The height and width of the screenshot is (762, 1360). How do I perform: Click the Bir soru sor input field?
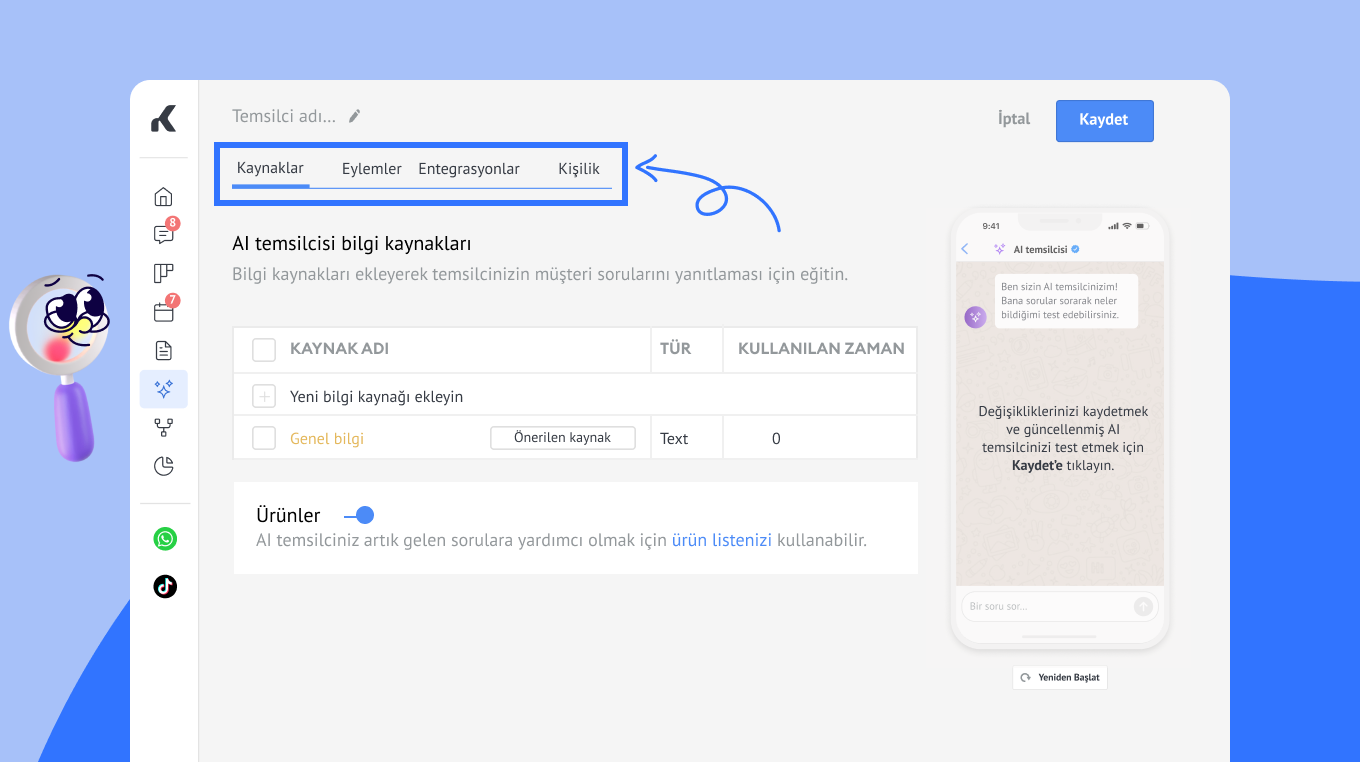click(1045, 606)
